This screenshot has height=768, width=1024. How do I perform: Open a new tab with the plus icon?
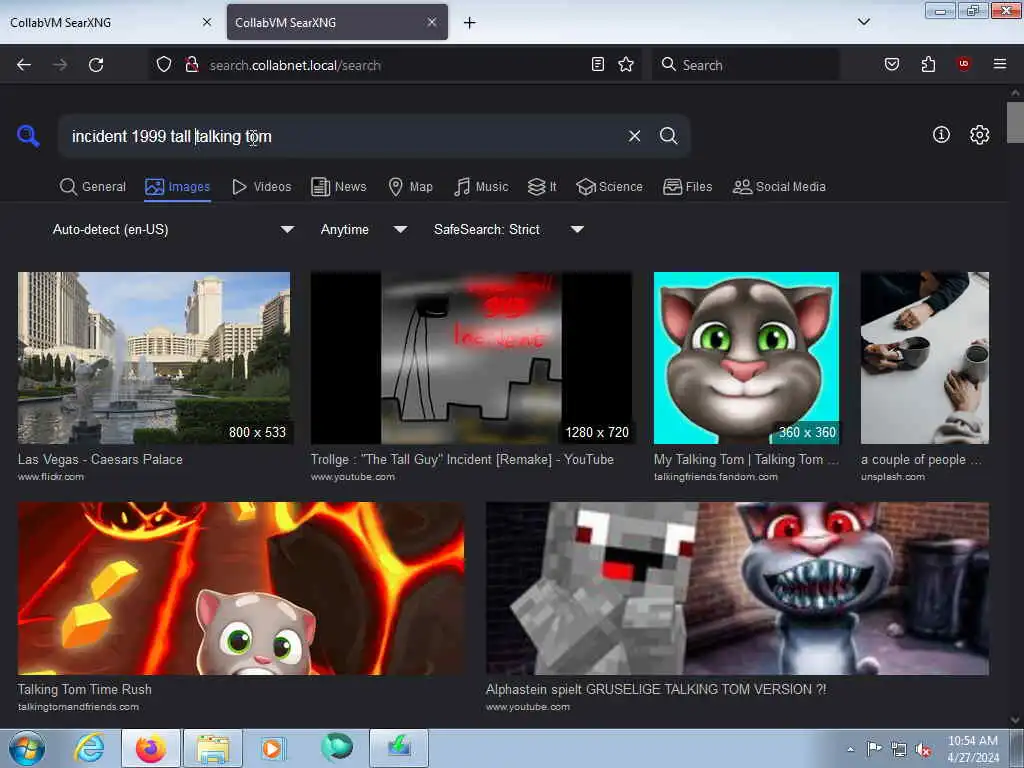[470, 23]
